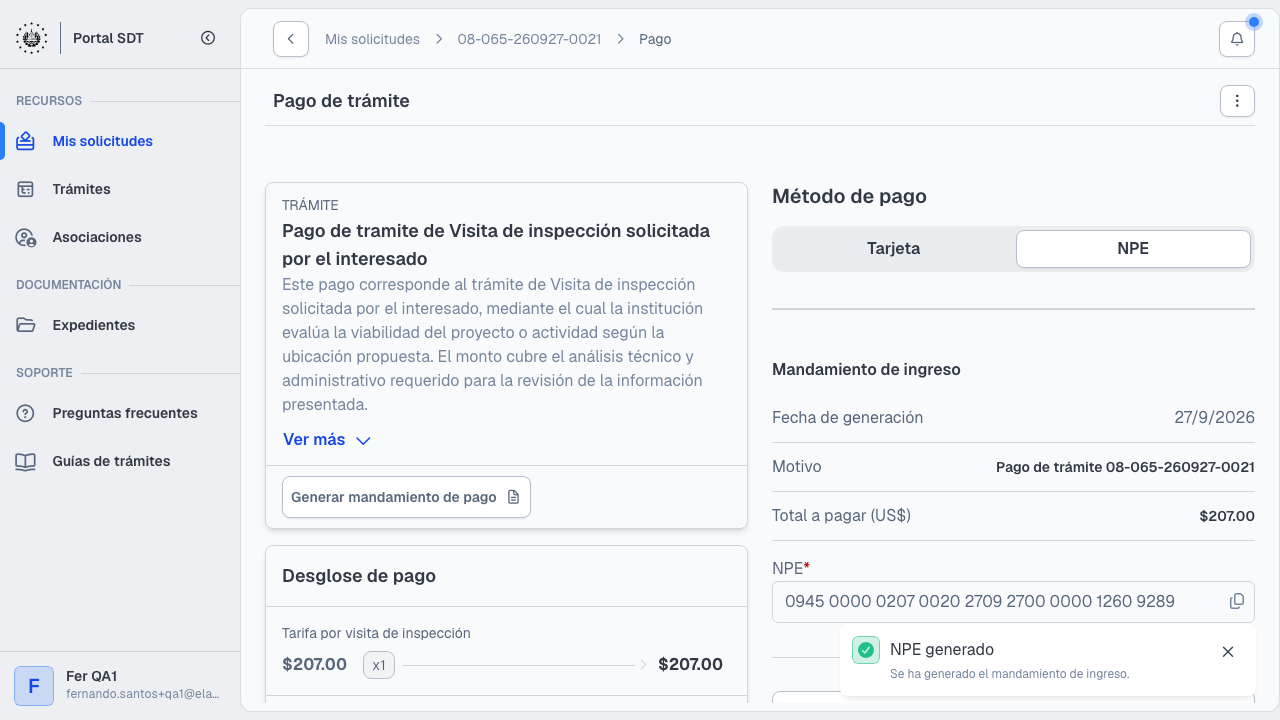The height and width of the screenshot is (720, 1280).
Task: Click the Trámites sidebar icon
Action: pos(26,189)
